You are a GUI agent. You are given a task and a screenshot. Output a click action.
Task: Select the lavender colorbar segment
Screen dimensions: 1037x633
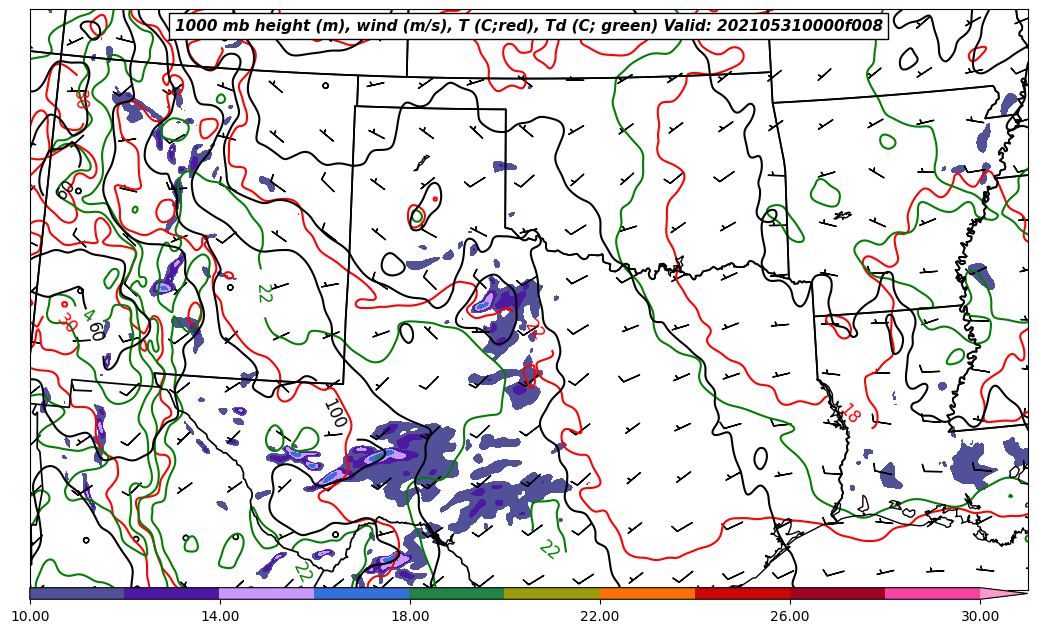point(266,593)
